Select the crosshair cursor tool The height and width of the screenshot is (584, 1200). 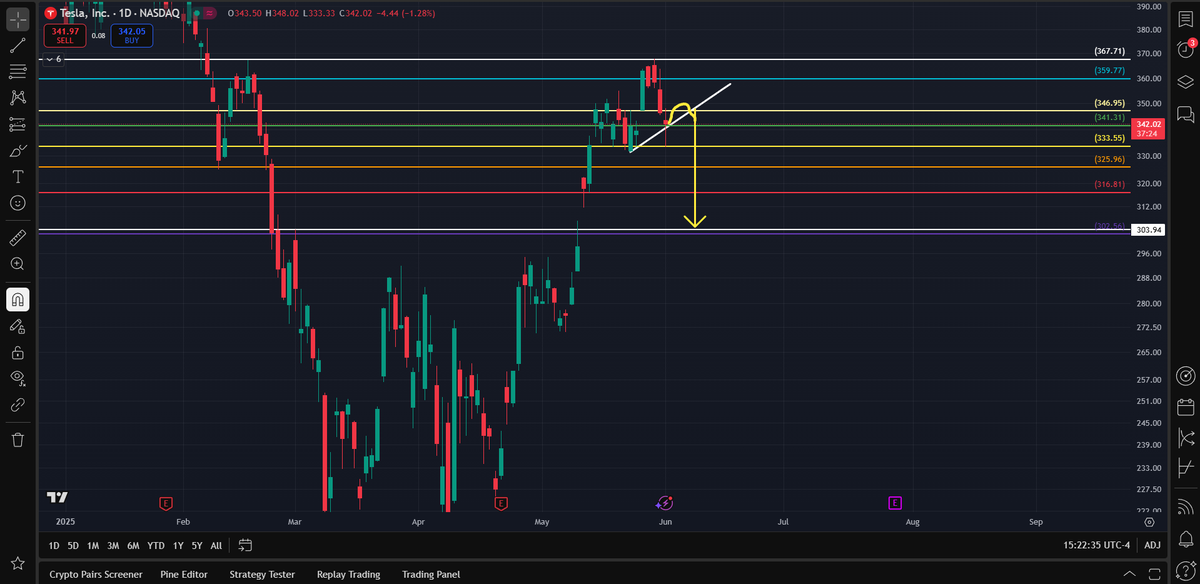pos(18,17)
